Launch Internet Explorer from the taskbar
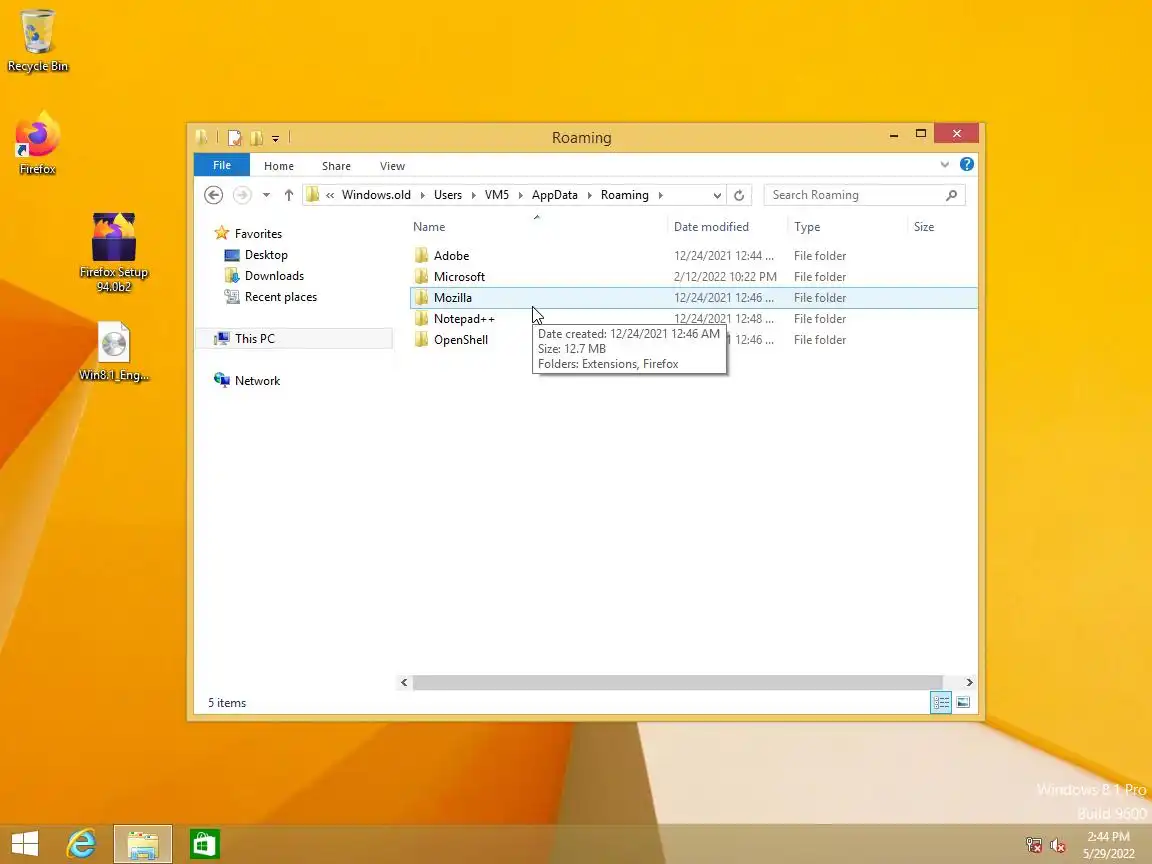 click(81, 844)
